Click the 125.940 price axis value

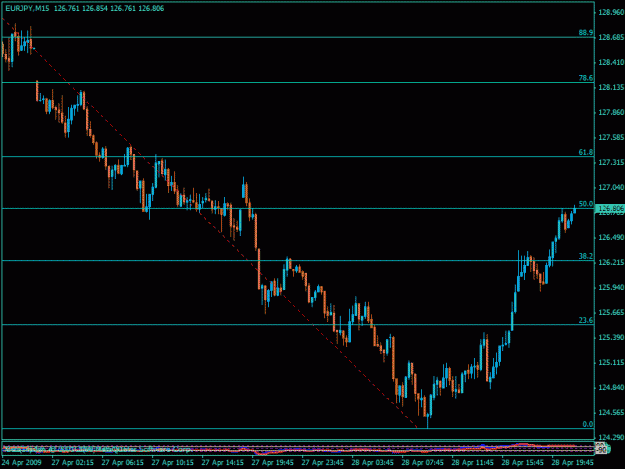click(611, 287)
